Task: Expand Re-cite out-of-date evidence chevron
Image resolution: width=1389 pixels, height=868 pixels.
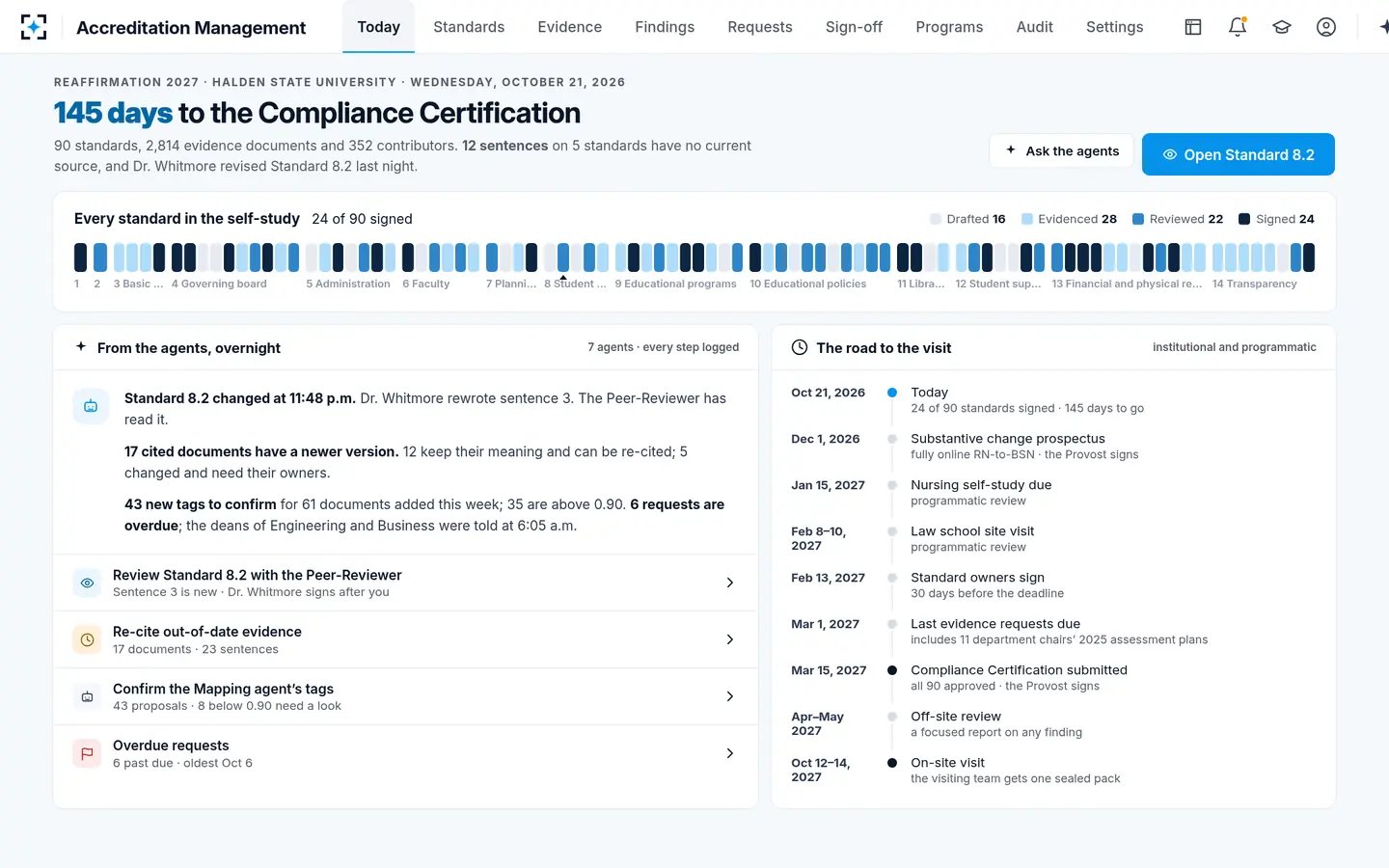Action: coord(730,639)
